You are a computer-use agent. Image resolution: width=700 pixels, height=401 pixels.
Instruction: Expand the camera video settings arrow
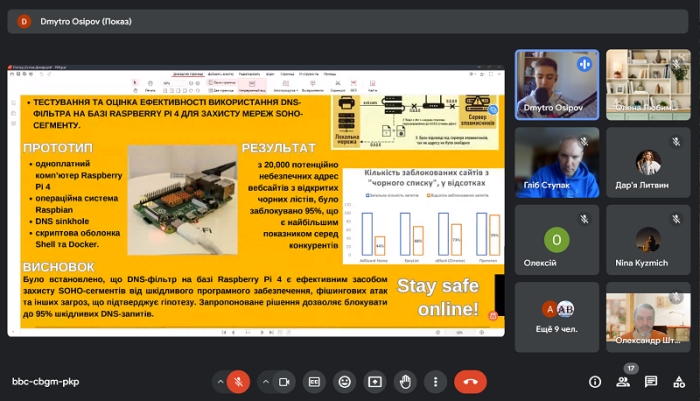[x=265, y=381]
